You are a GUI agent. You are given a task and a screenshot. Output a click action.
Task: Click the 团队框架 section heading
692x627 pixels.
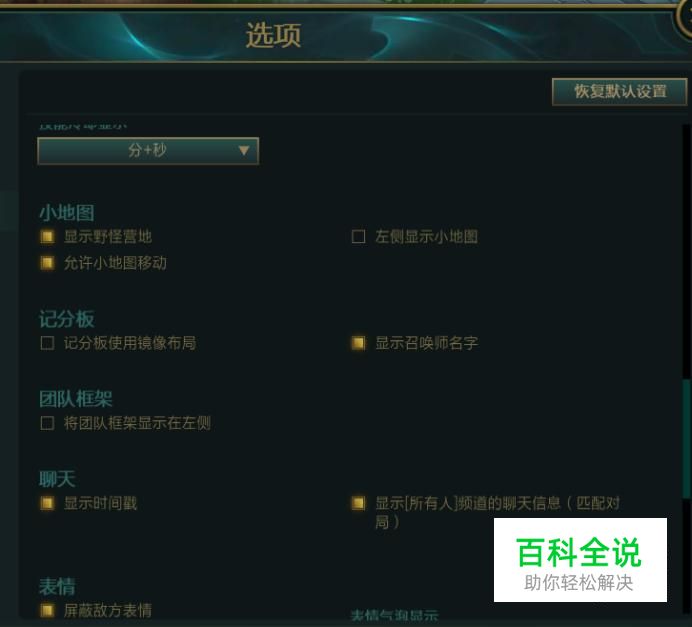75,399
